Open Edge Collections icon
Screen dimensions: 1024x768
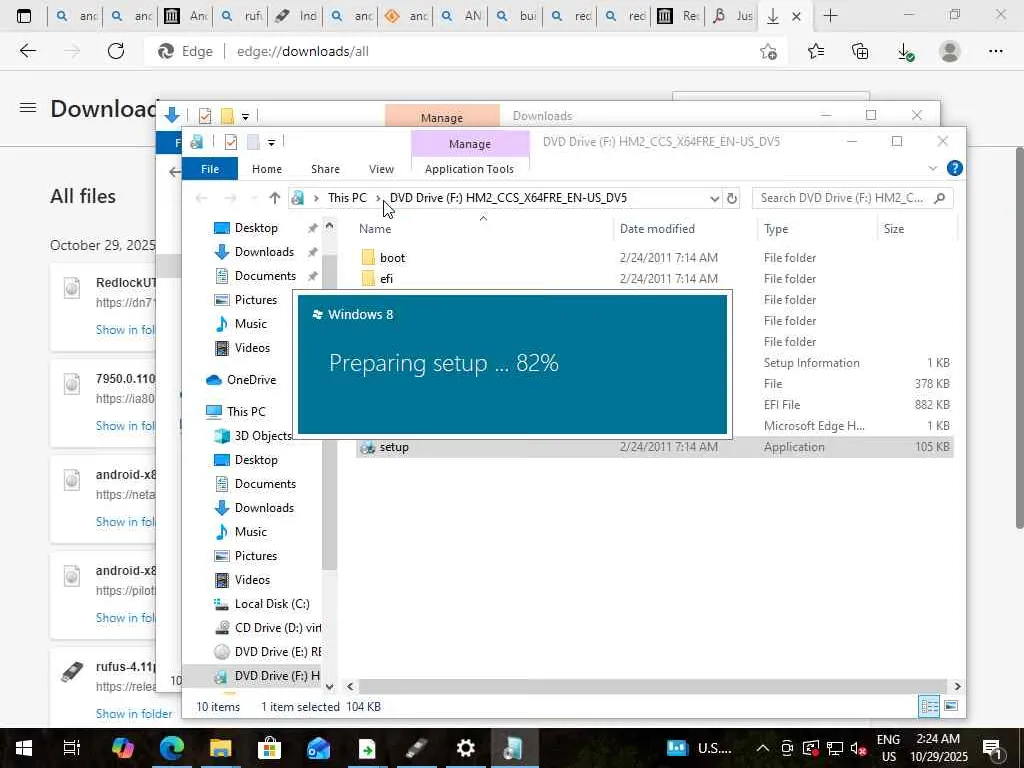click(x=860, y=51)
